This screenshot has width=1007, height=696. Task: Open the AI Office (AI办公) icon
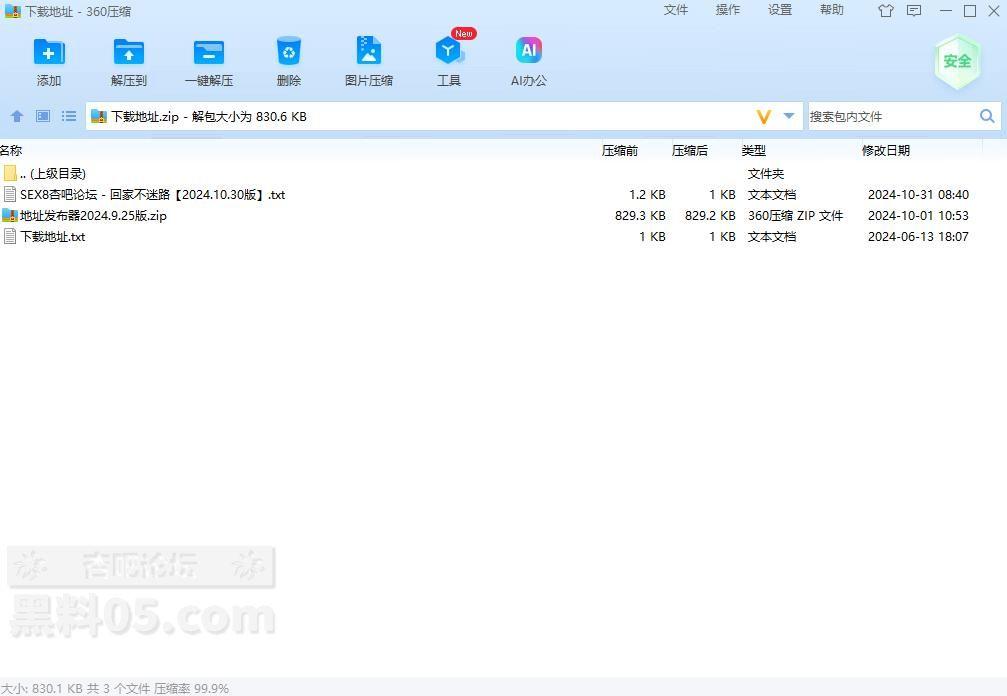tap(529, 51)
